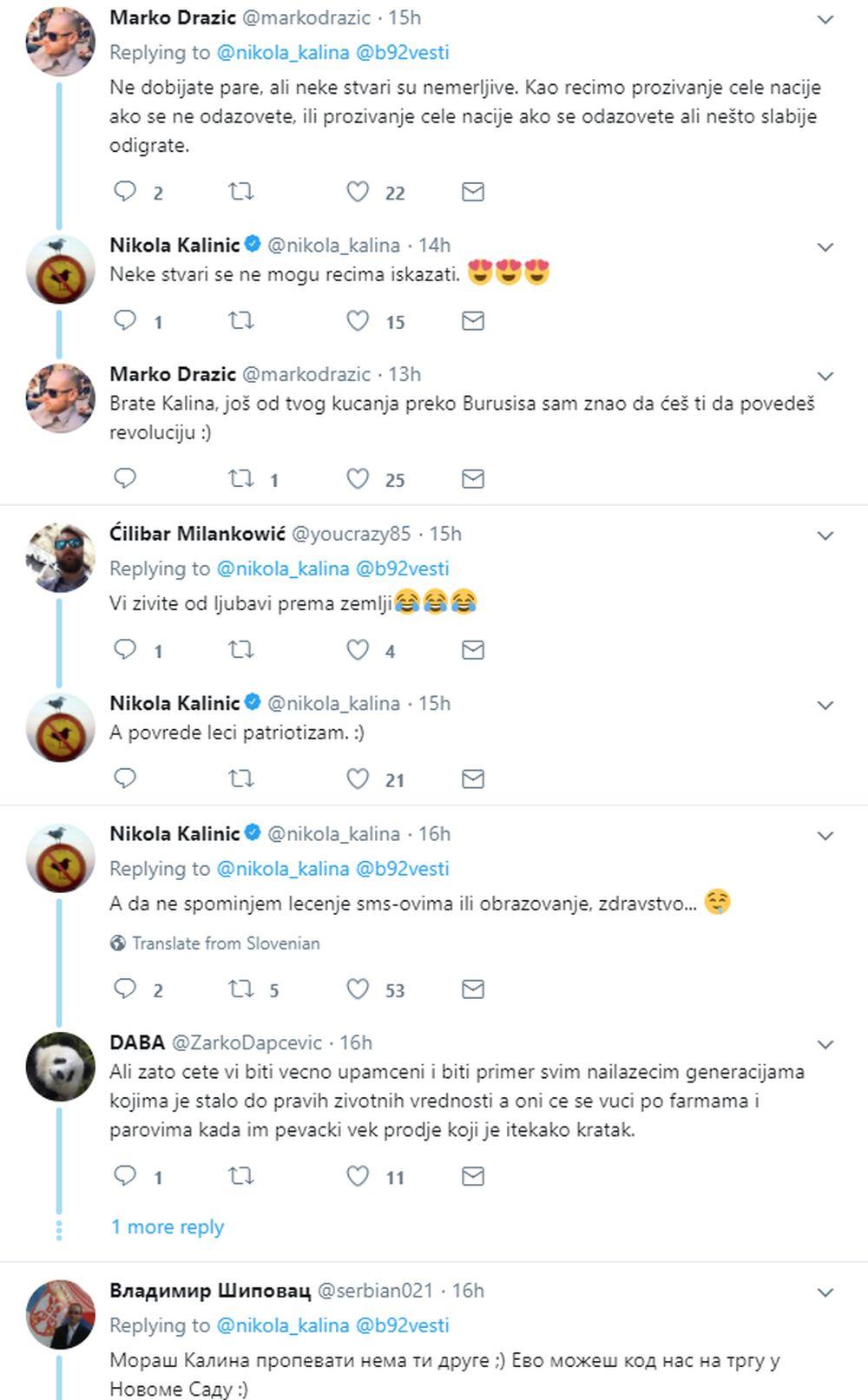
Task: Like the tweet with 53 likes
Action: click(358, 989)
